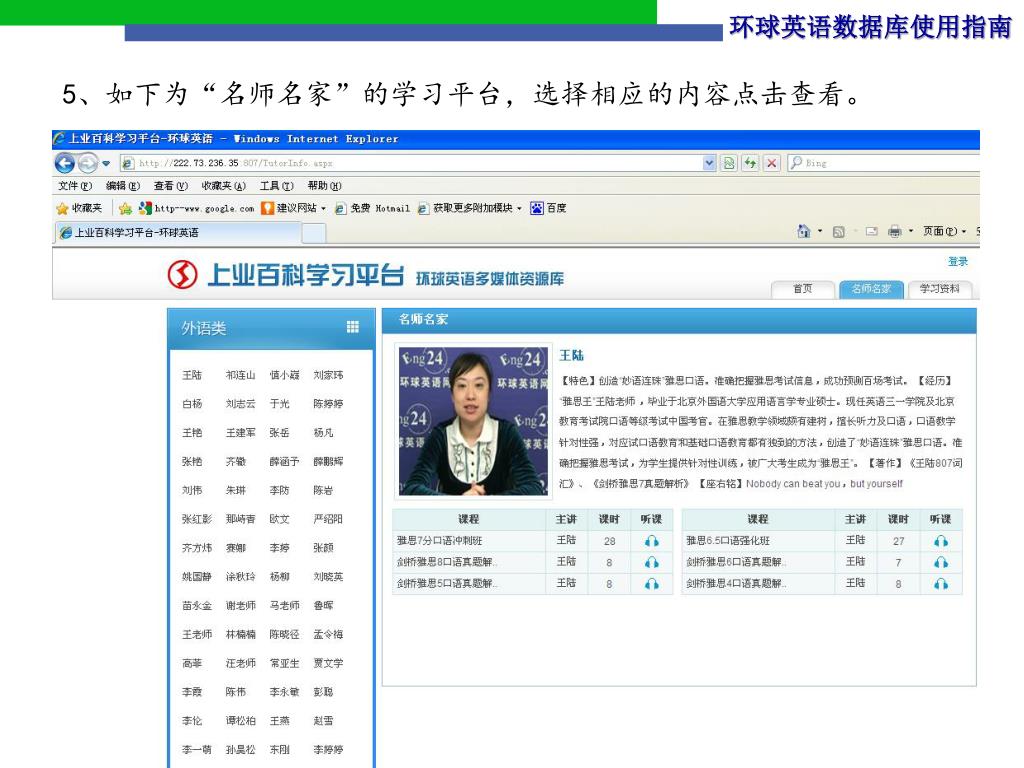Screen dimensions: 1024x768
Task: Click the IE Back navigation arrow
Action: (x=65, y=163)
